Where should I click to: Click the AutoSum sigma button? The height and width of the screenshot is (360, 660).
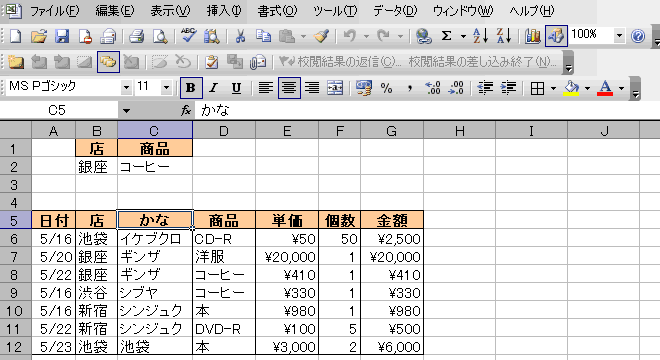[446, 36]
